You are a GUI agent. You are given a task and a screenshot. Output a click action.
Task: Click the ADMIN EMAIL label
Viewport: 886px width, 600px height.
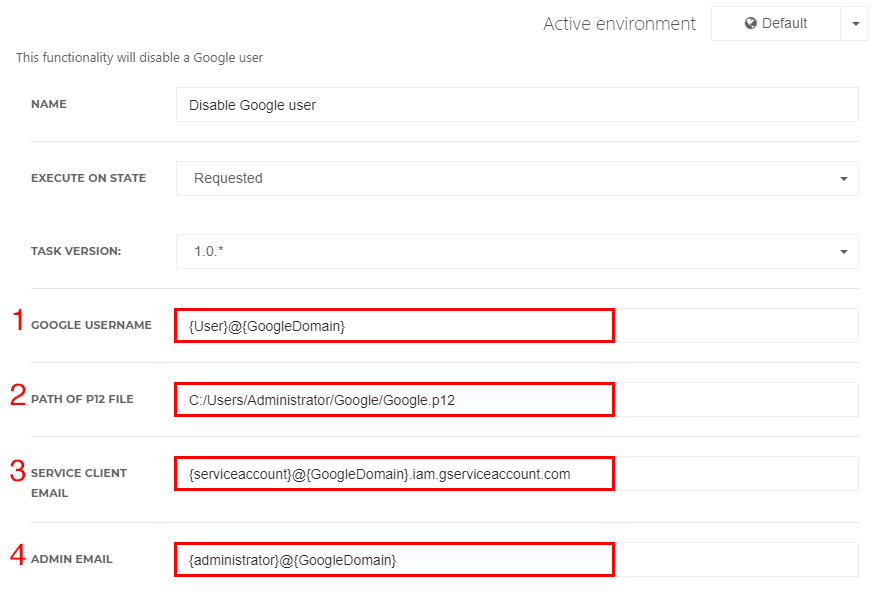coord(71,559)
